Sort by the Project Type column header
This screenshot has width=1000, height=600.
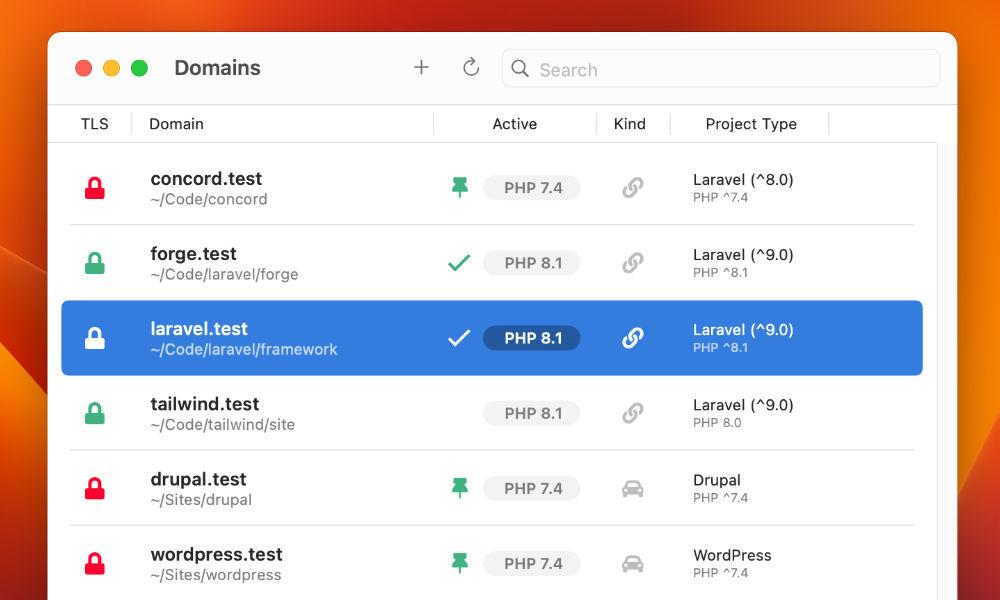pyautogui.click(x=751, y=124)
